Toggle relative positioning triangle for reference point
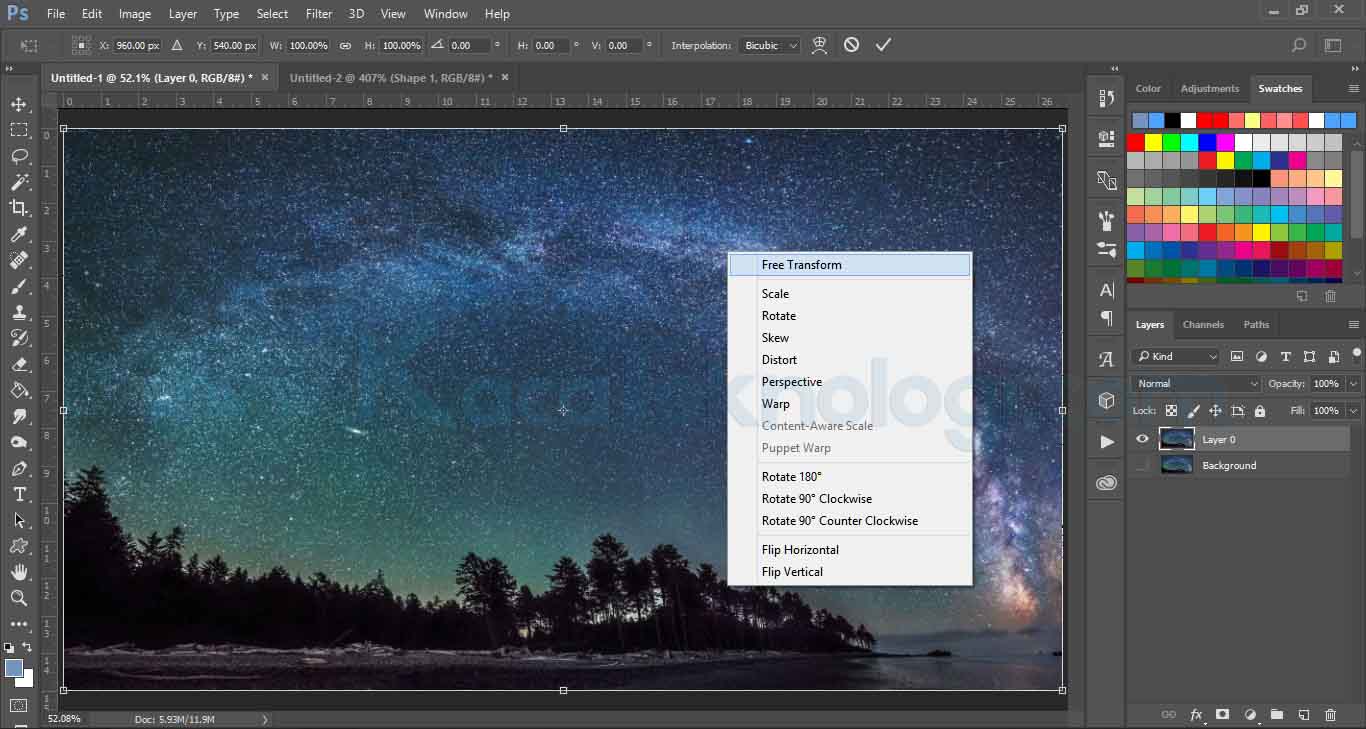The height and width of the screenshot is (729, 1366). coord(177,45)
